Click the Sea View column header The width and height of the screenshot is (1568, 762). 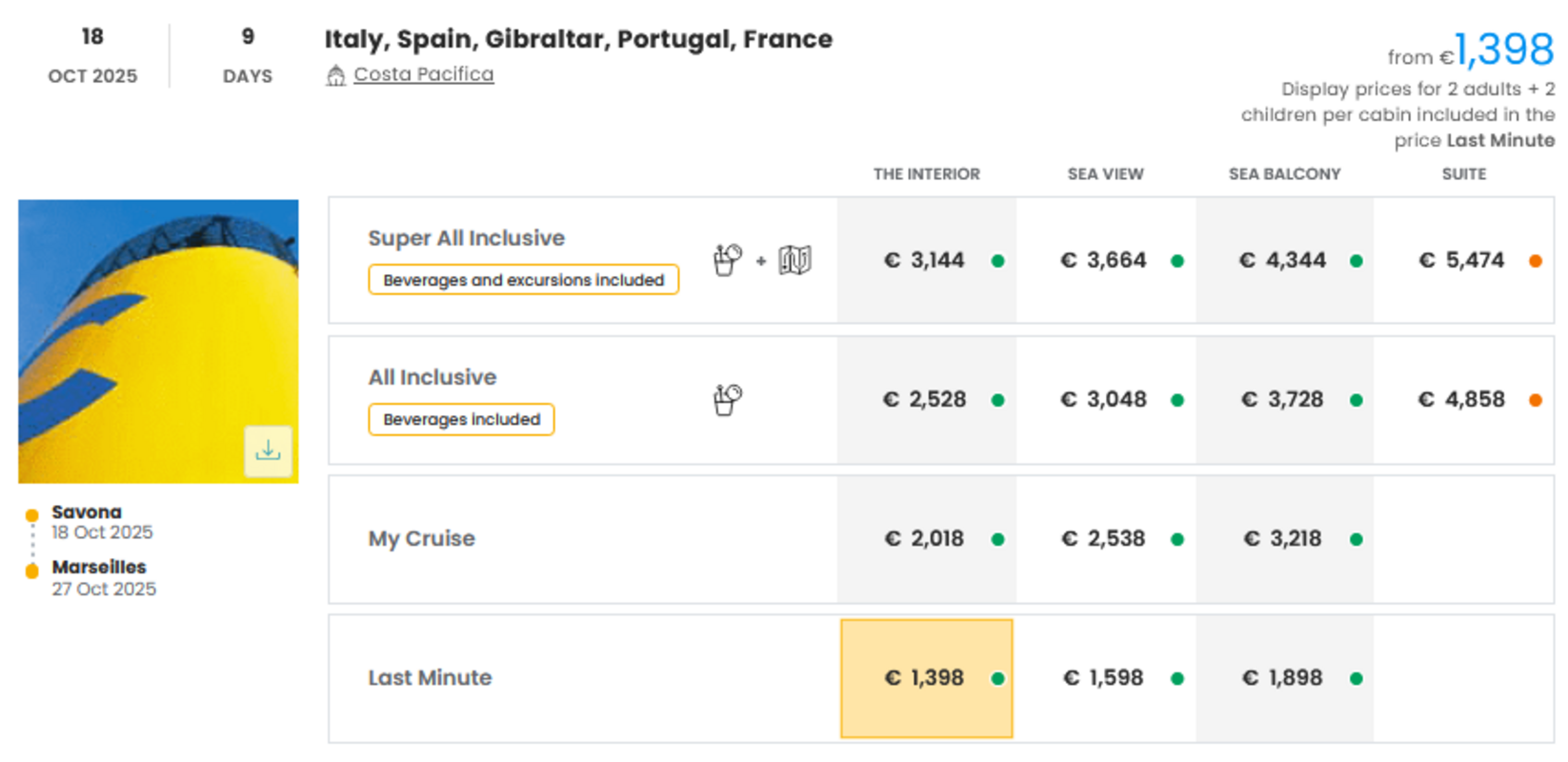1105,174
